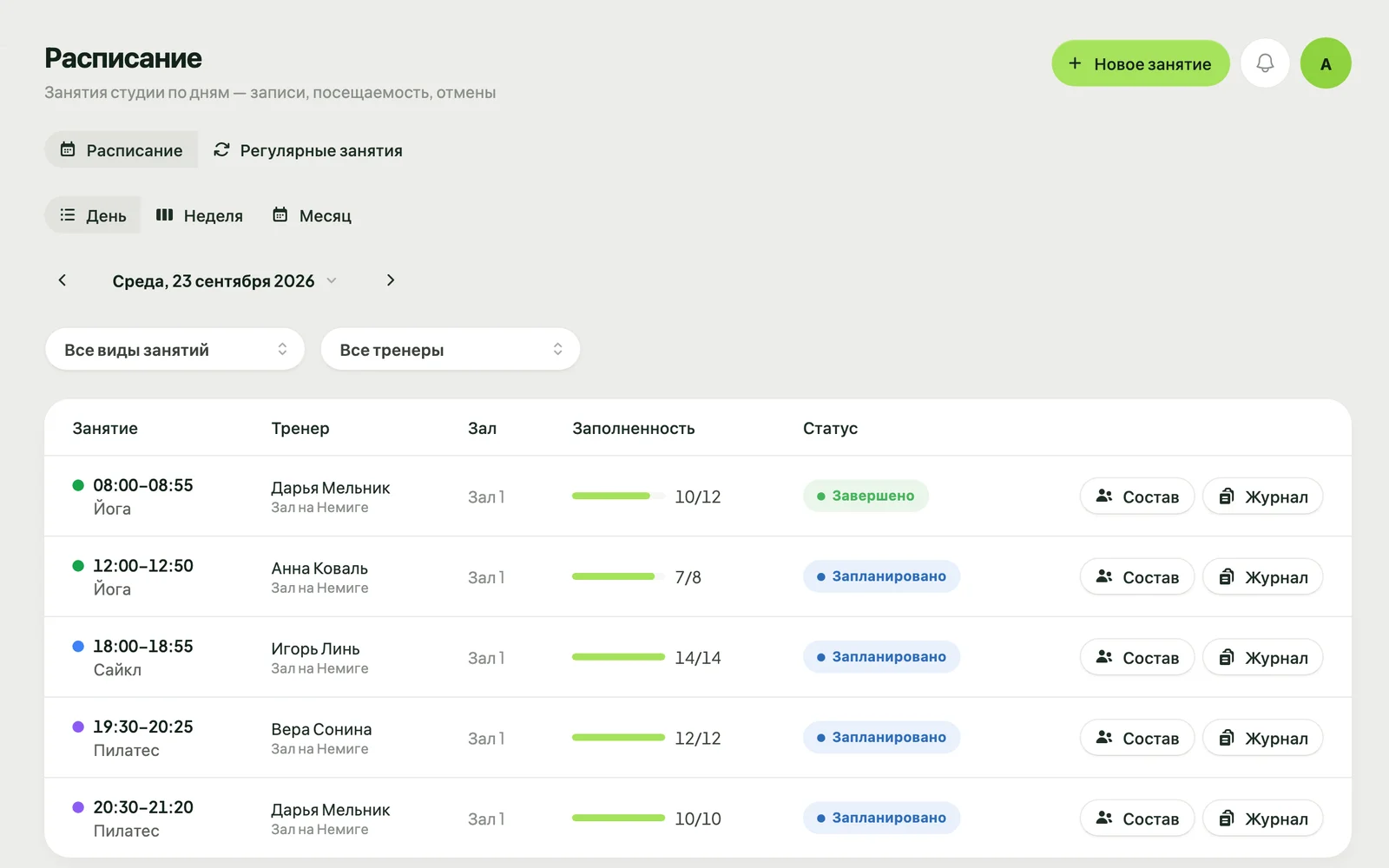
Task: Switch to the Расписание tab
Action: (x=122, y=150)
